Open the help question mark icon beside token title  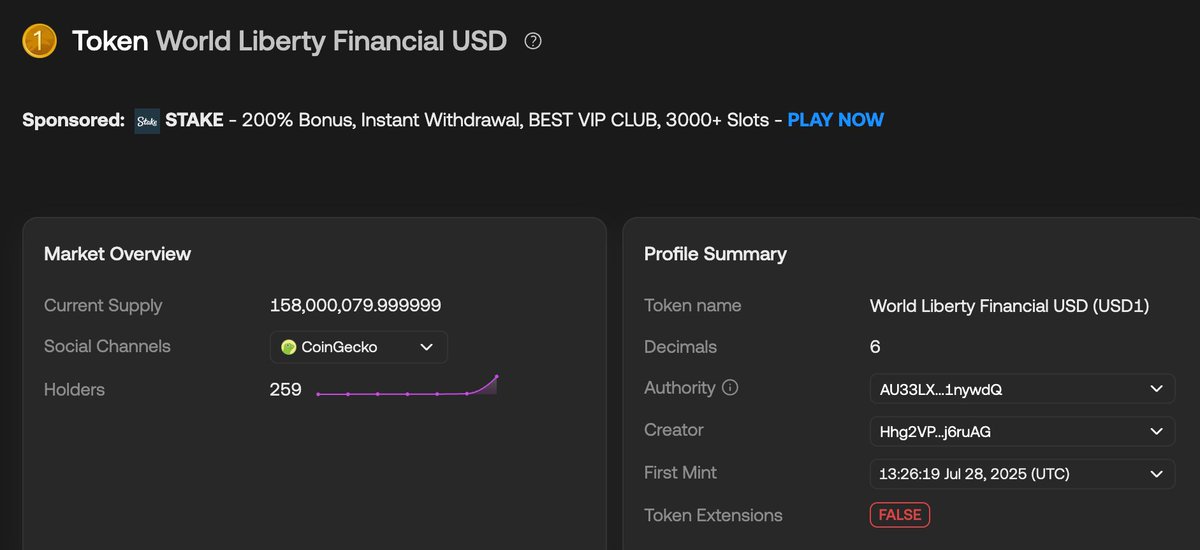tap(533, 41)
